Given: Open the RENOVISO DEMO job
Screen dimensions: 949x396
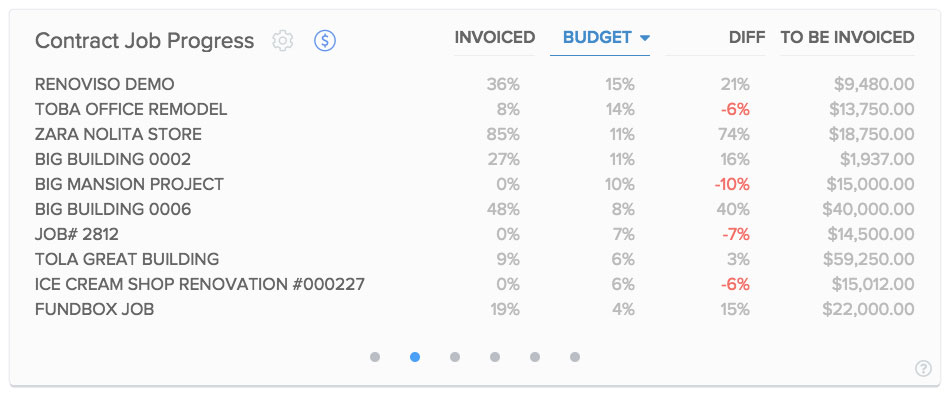Looking at the screenshot, I should click(105, 84).
